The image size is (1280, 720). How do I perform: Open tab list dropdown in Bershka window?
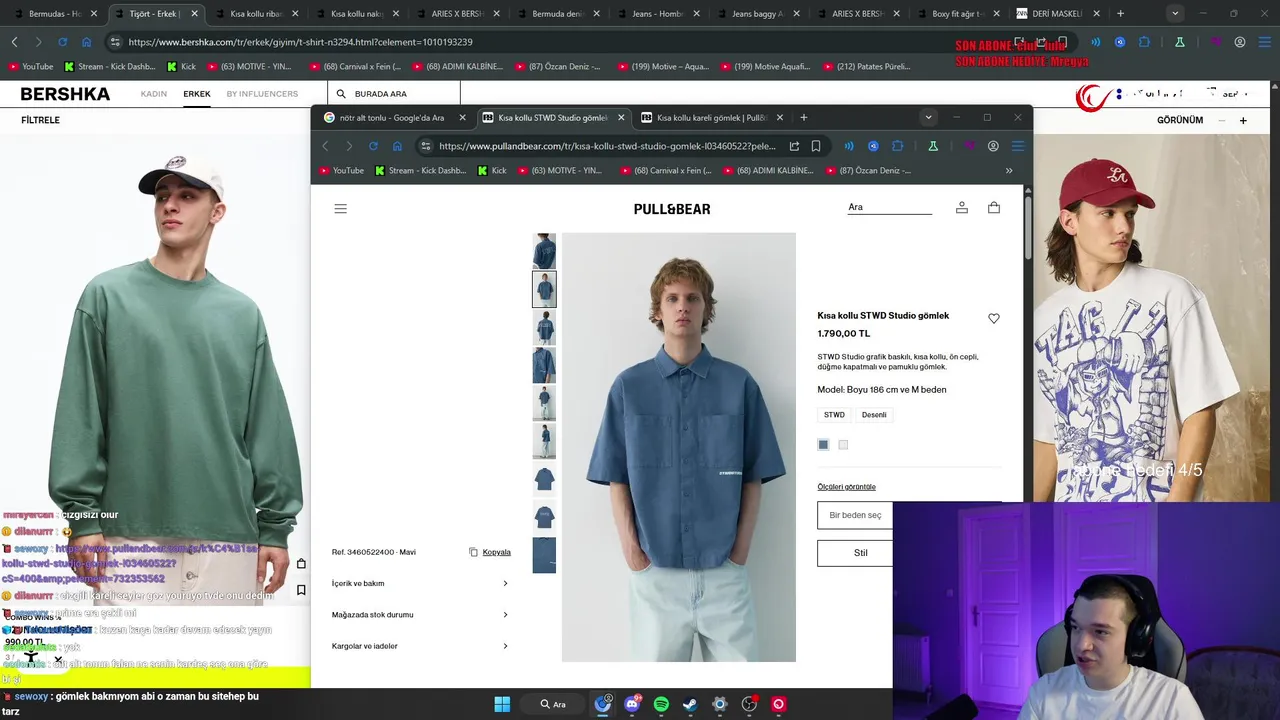(x=1175, y=14)
